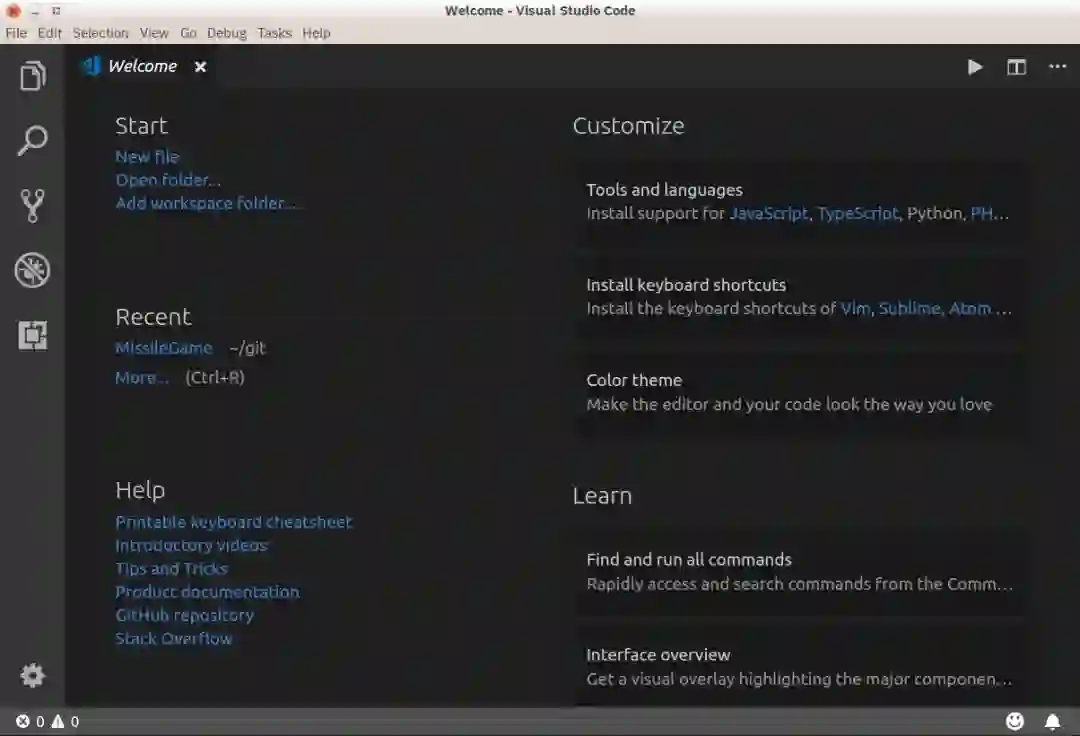Split the editor with the split icon
Image resolution: width=1080 pixels, height=736 pixels.
[x=1016, y=67]
